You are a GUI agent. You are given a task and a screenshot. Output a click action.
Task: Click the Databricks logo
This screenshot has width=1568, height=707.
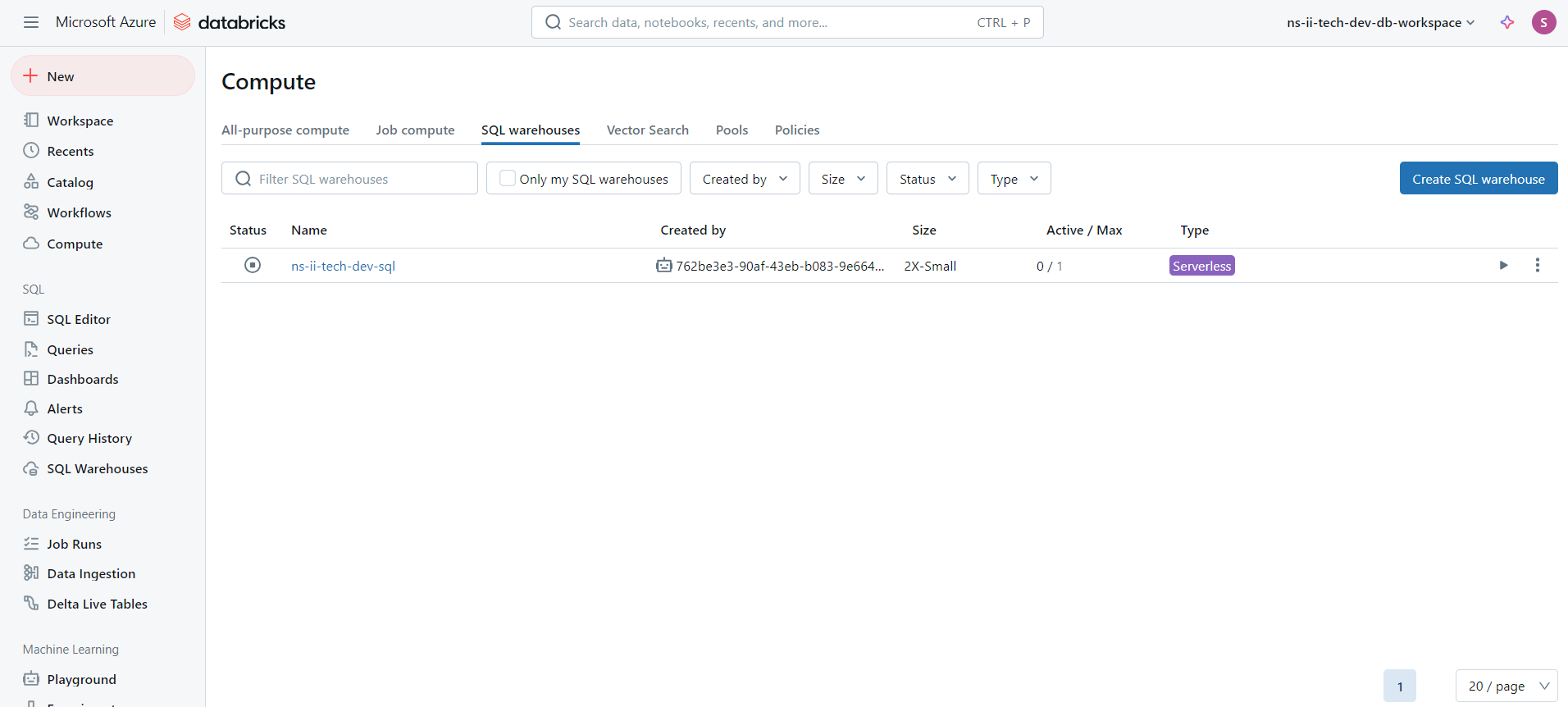coord(230,22)
